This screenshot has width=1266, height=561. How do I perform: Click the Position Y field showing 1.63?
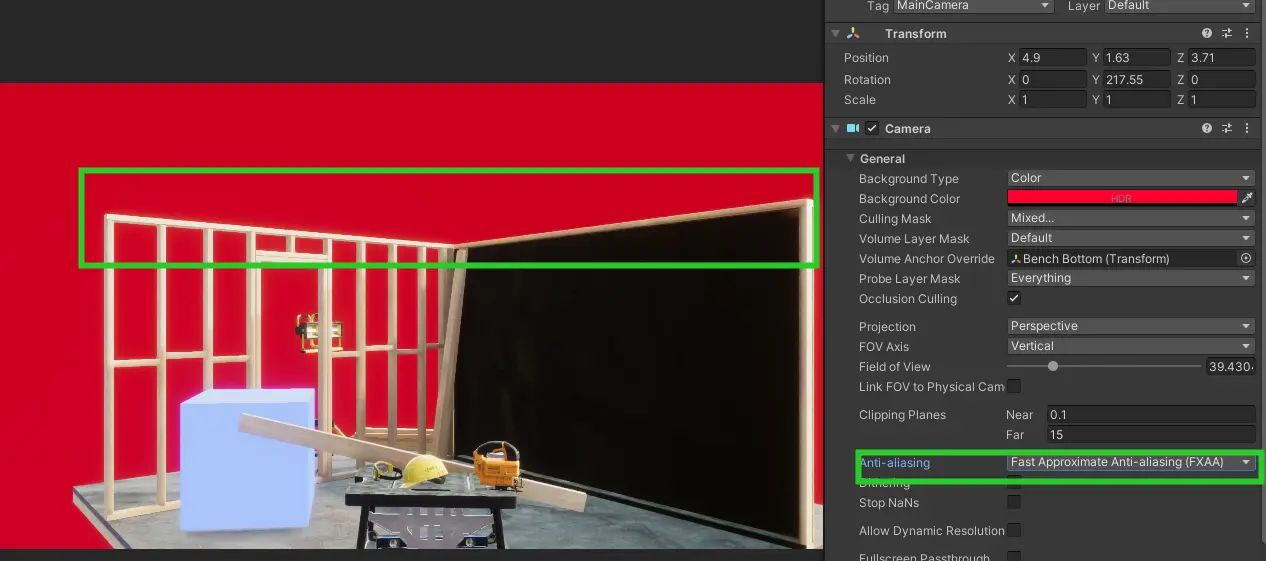point(1137,57)
